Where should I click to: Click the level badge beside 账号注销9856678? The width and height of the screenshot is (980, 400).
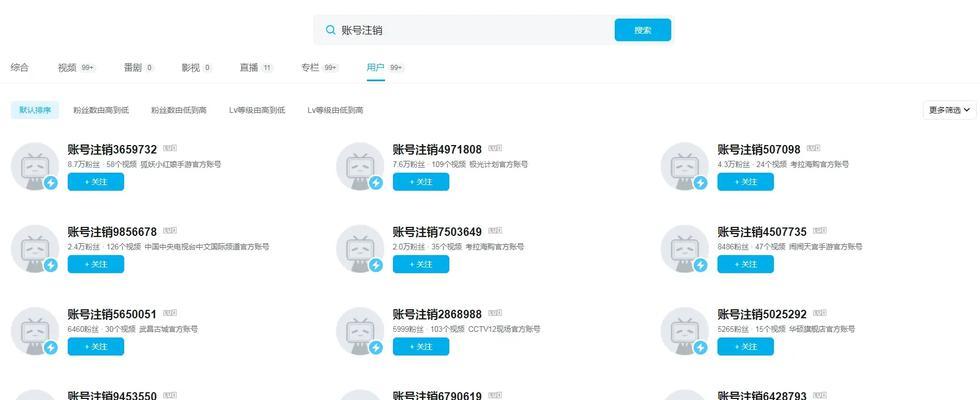170,231
